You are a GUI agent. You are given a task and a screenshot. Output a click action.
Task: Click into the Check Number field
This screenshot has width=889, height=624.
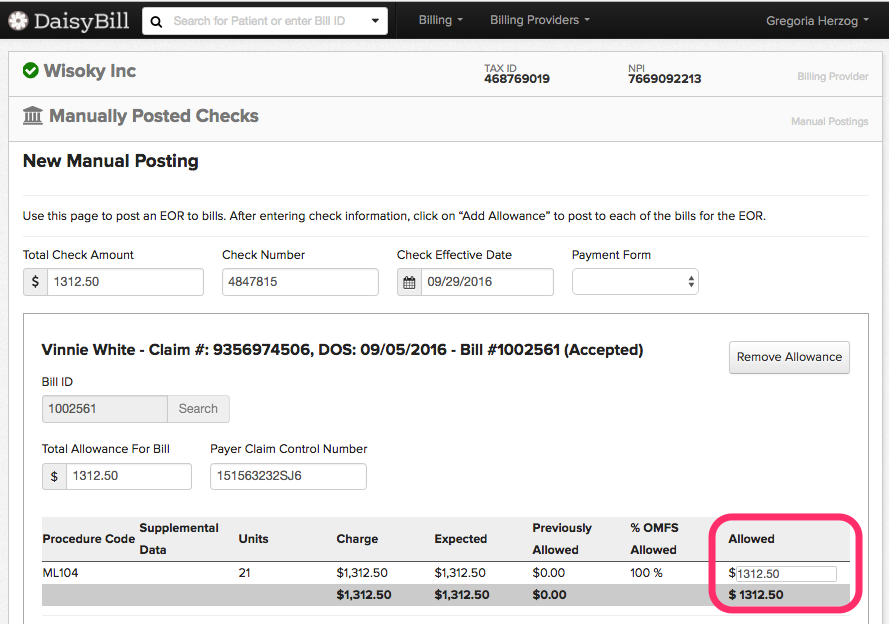[300, 282]
